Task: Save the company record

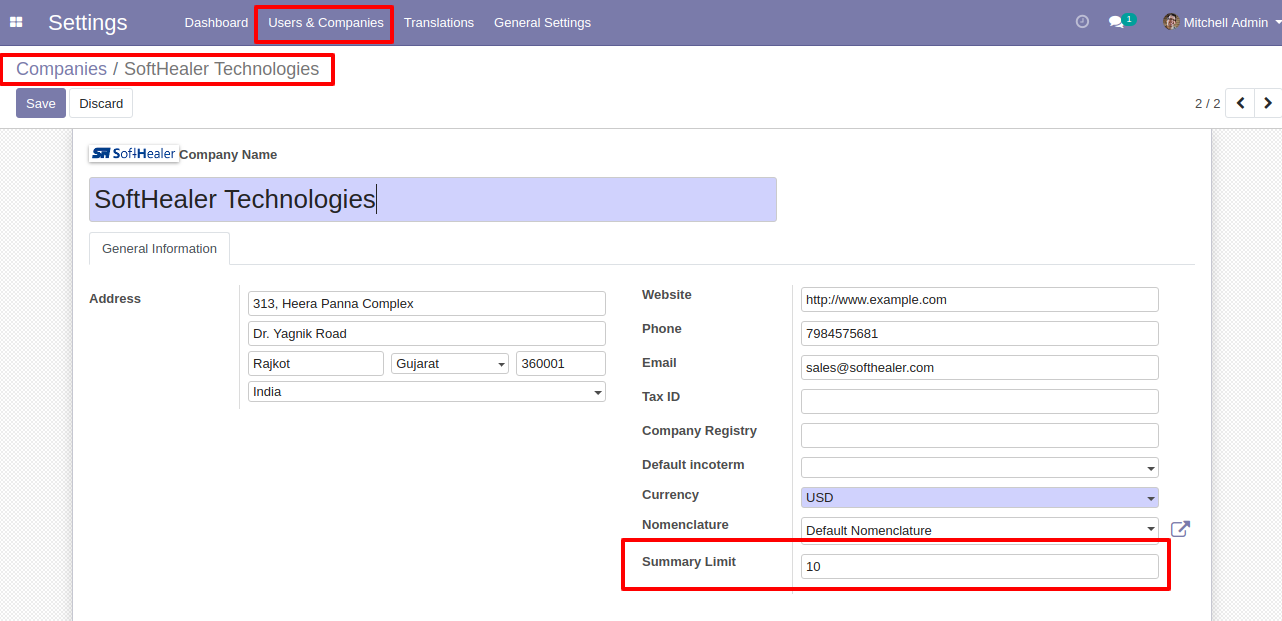Action: coord(41,103)
